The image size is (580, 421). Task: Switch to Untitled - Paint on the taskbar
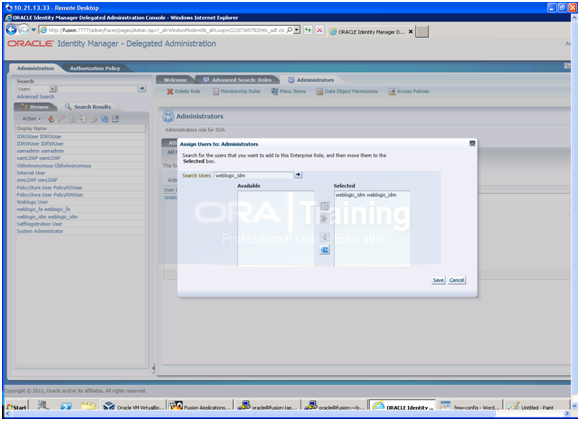click(x=536, y=407)
